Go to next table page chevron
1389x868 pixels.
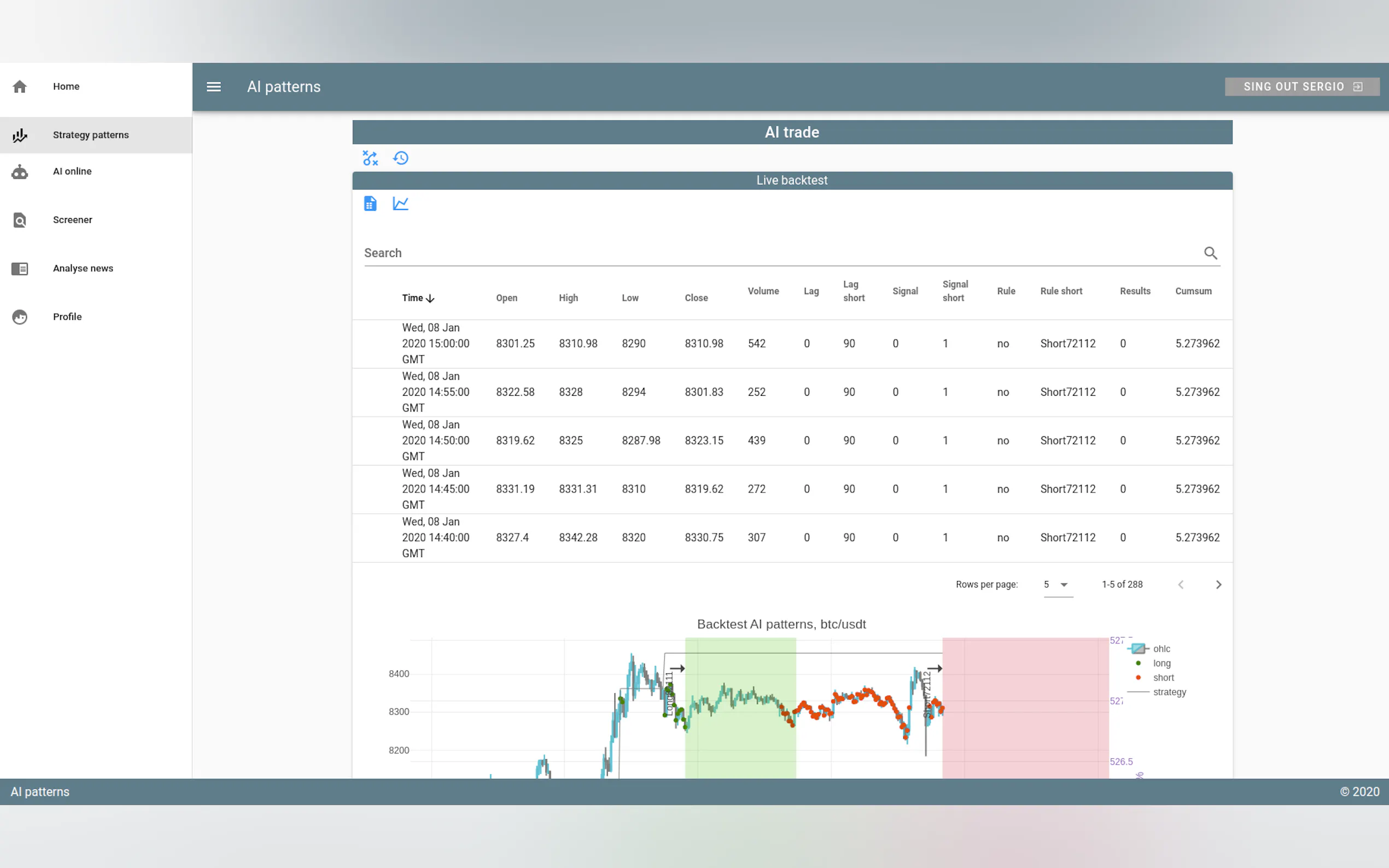1218,584
